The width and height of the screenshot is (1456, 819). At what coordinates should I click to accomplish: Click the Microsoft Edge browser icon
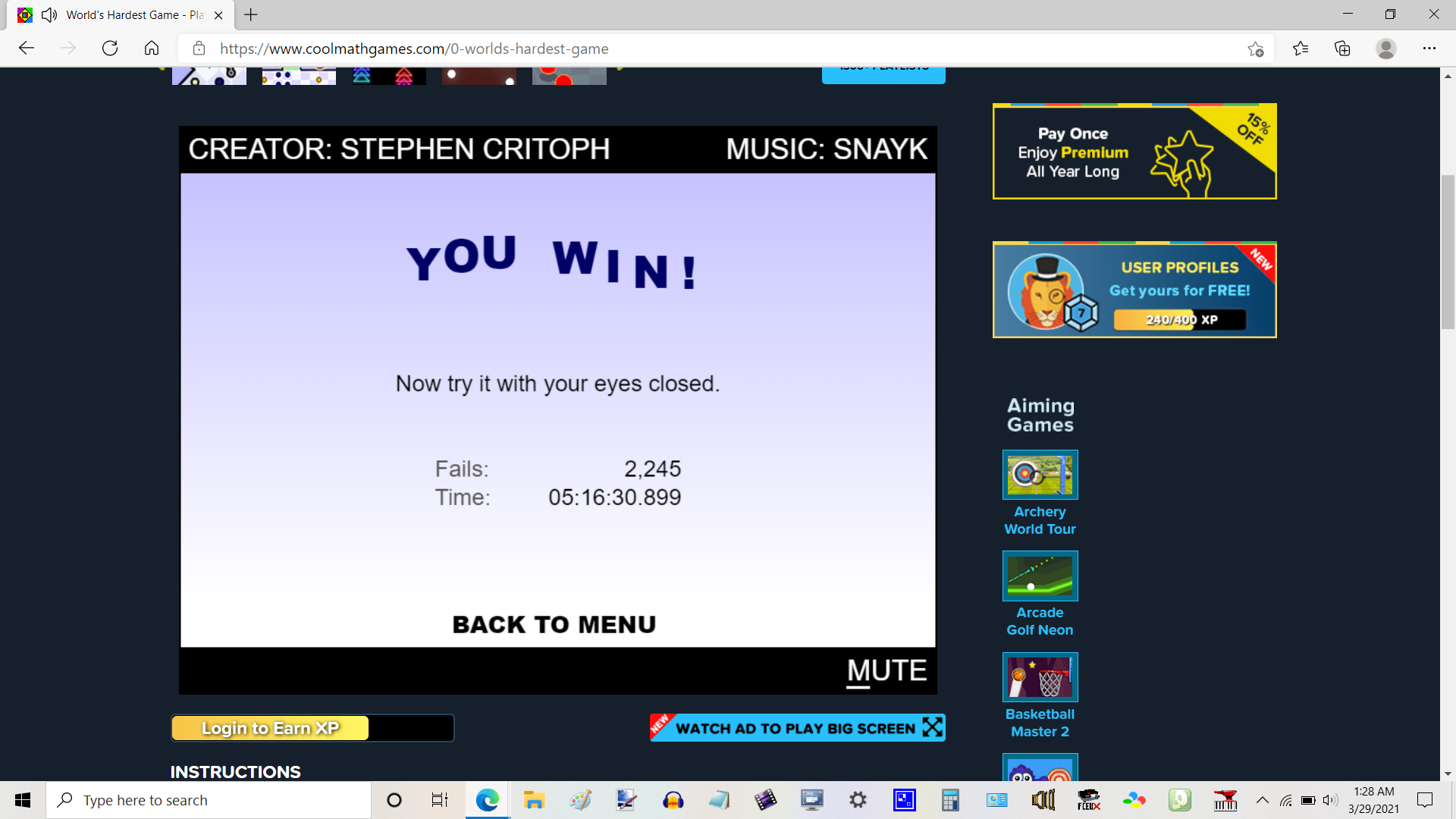point(487,799)
